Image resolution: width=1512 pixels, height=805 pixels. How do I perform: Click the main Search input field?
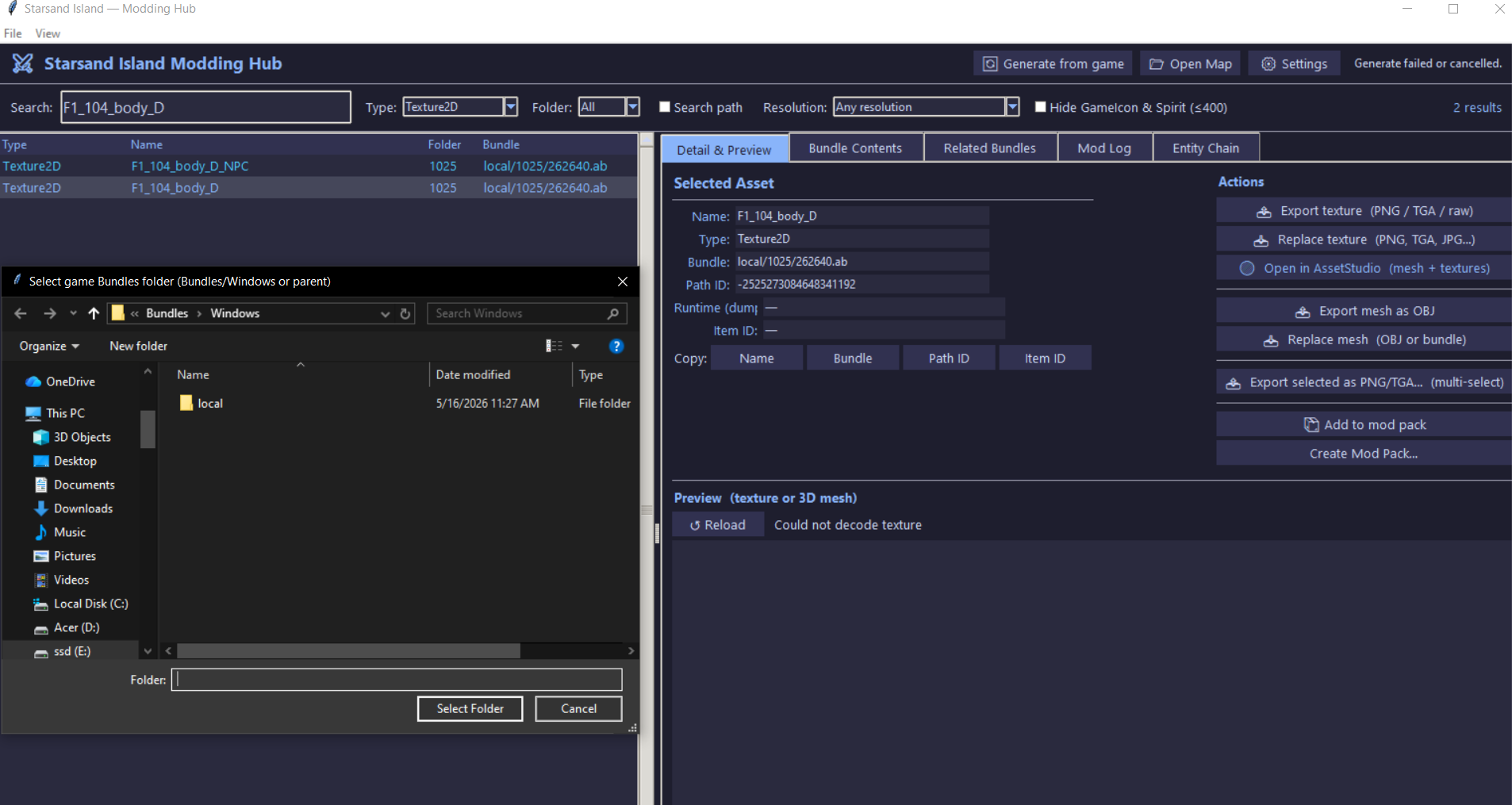[205, 107]
